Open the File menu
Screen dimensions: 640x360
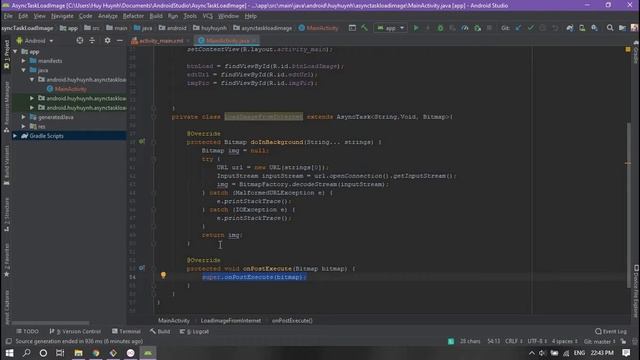8,16
